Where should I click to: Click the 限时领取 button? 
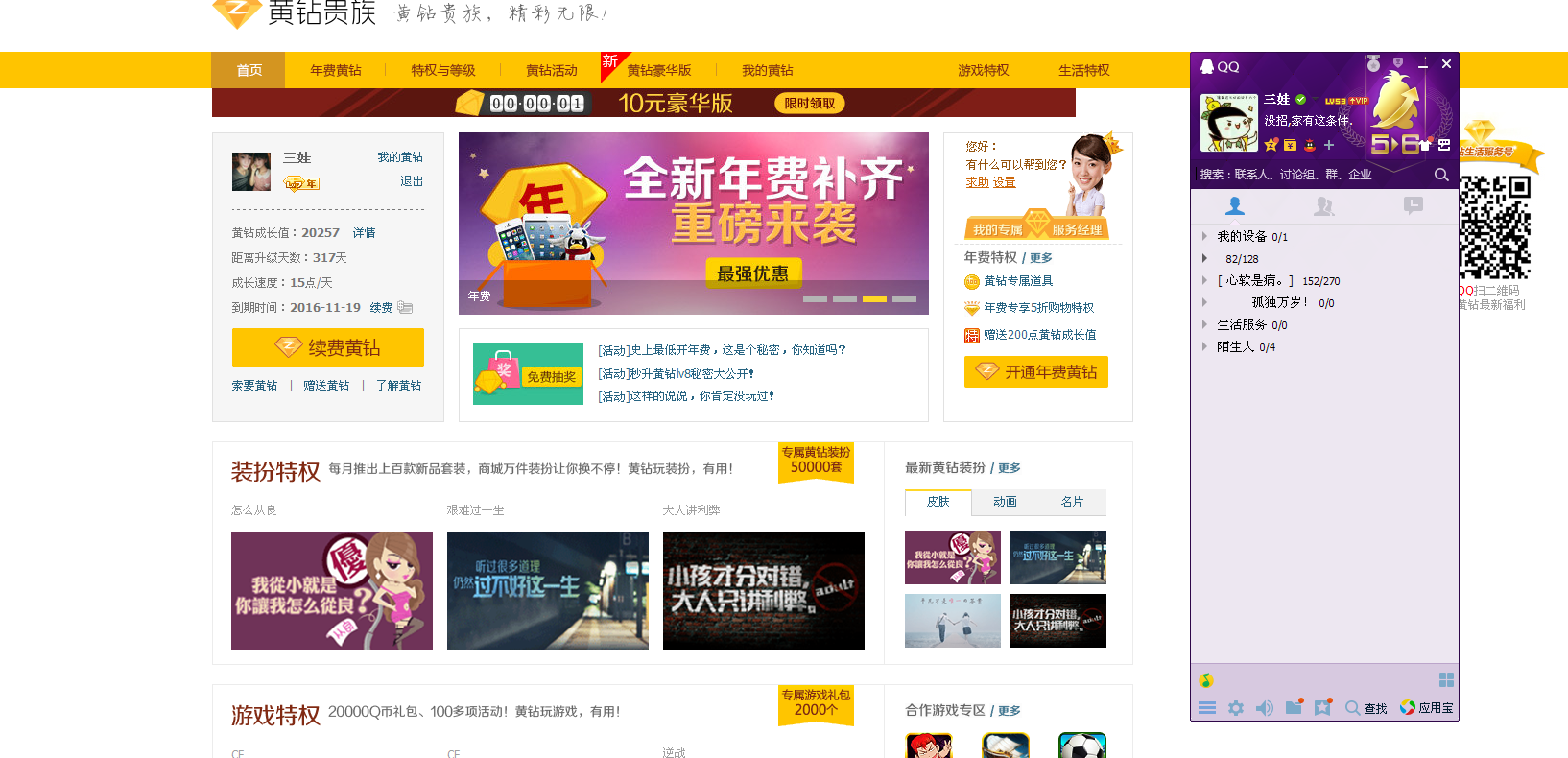(810, 104)
